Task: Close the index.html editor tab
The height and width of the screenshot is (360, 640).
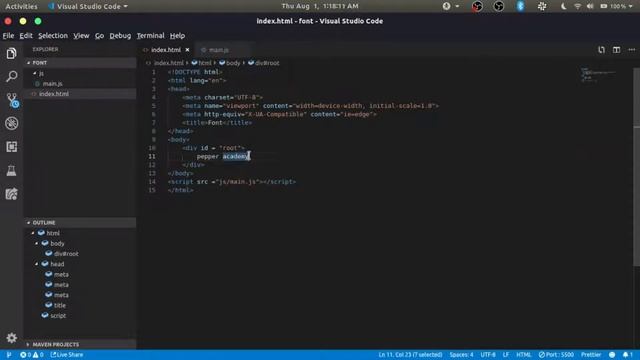Action: (187, 50)
